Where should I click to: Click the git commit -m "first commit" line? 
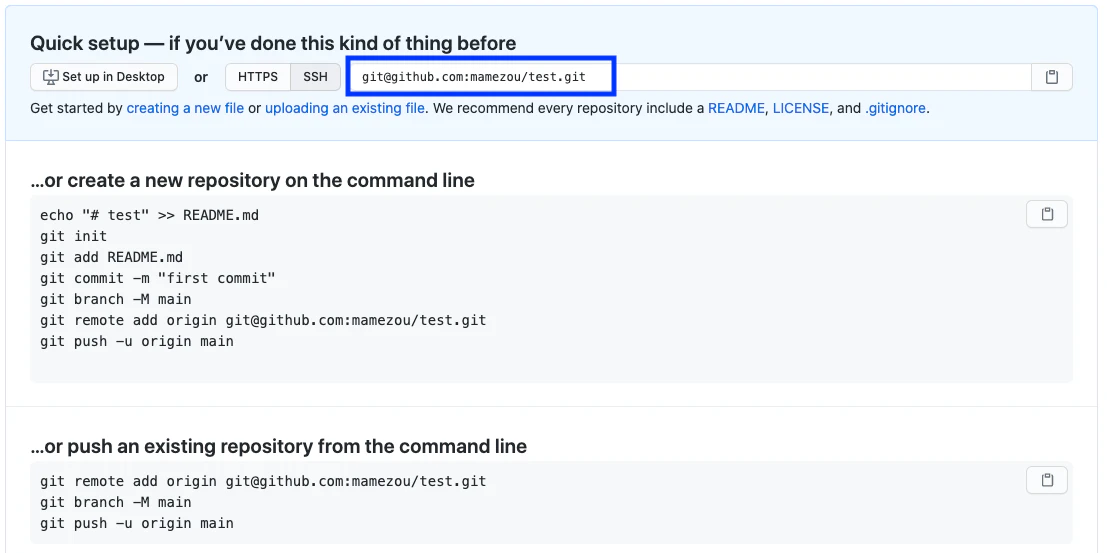pos(157,278)
